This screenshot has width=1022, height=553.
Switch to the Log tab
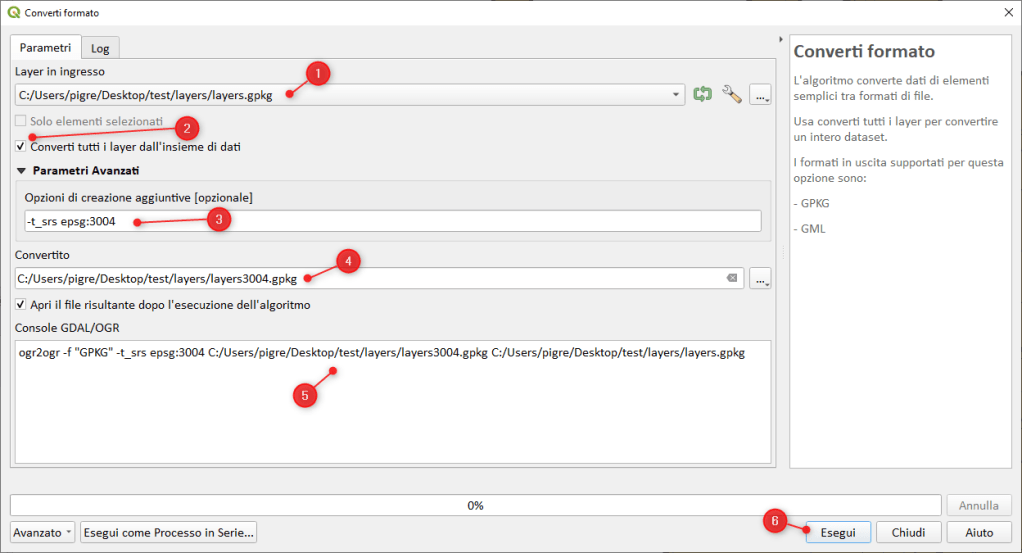click(100, 48)
